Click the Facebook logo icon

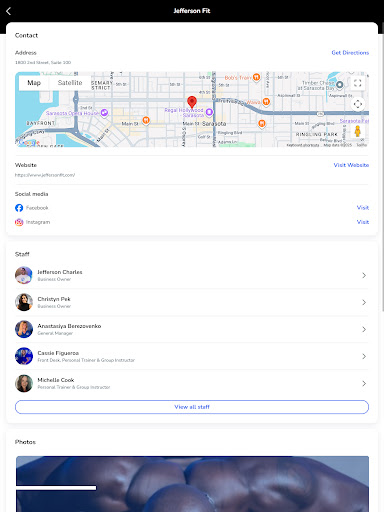pos(19,208)
